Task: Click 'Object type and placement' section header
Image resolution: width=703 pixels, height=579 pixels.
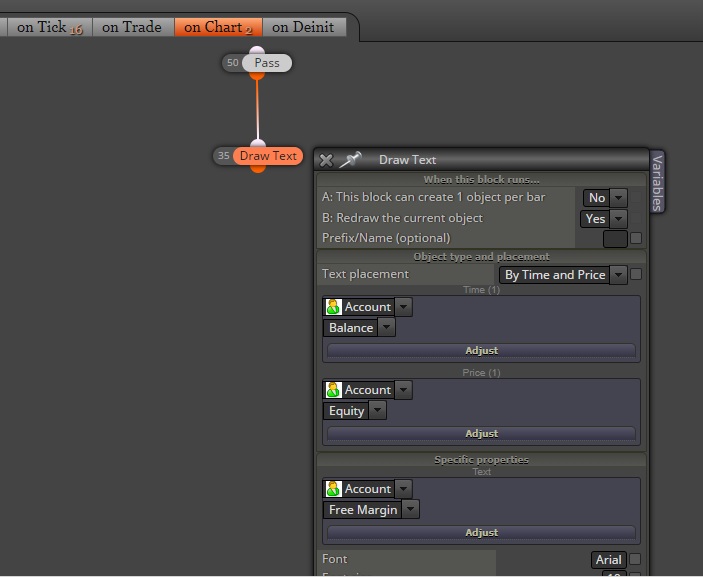Action: (x=482, y=257)
